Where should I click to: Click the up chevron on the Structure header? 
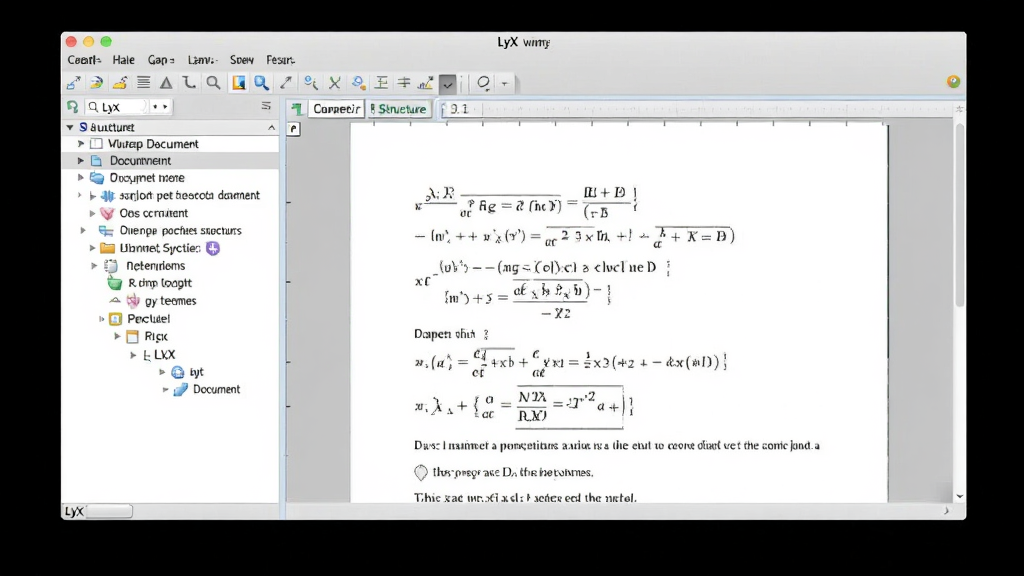tap(272, 128)
